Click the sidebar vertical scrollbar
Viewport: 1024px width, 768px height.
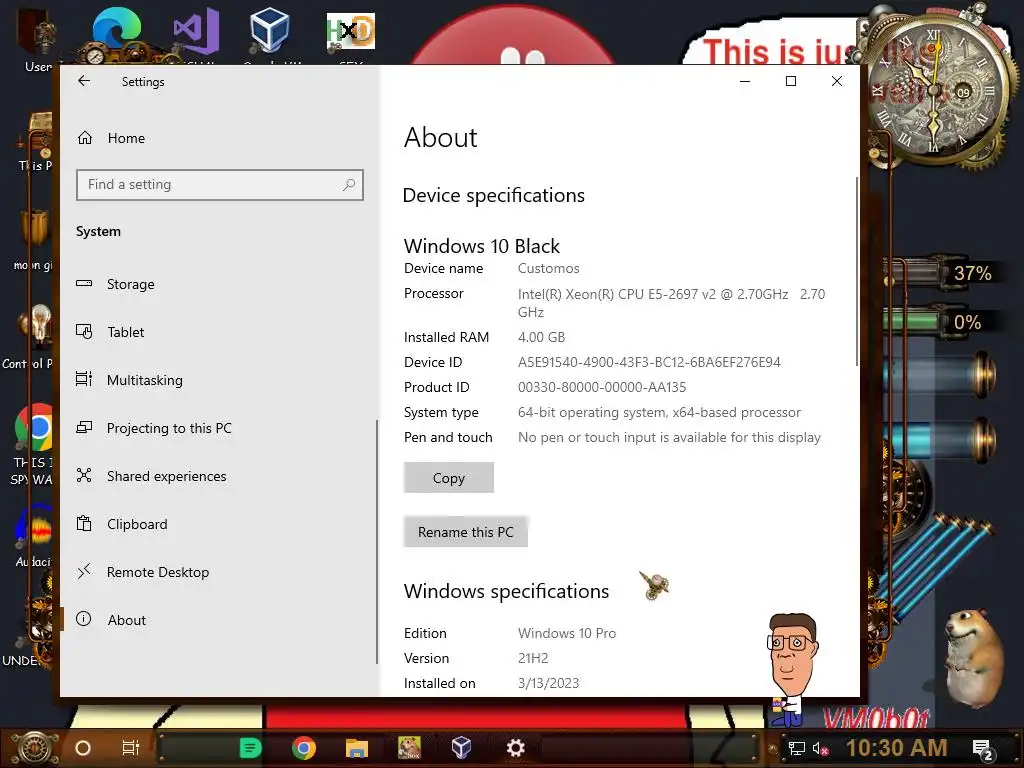click(x=377, y=542)
